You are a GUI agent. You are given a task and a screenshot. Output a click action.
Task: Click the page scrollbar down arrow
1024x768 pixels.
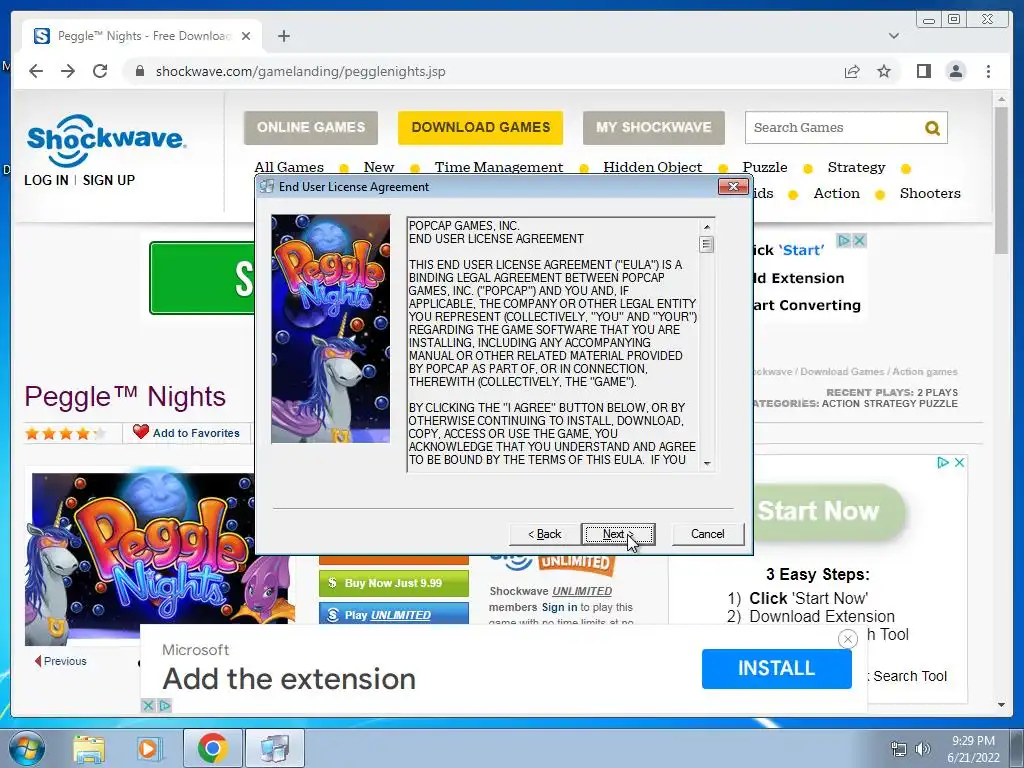point(1001,705)
